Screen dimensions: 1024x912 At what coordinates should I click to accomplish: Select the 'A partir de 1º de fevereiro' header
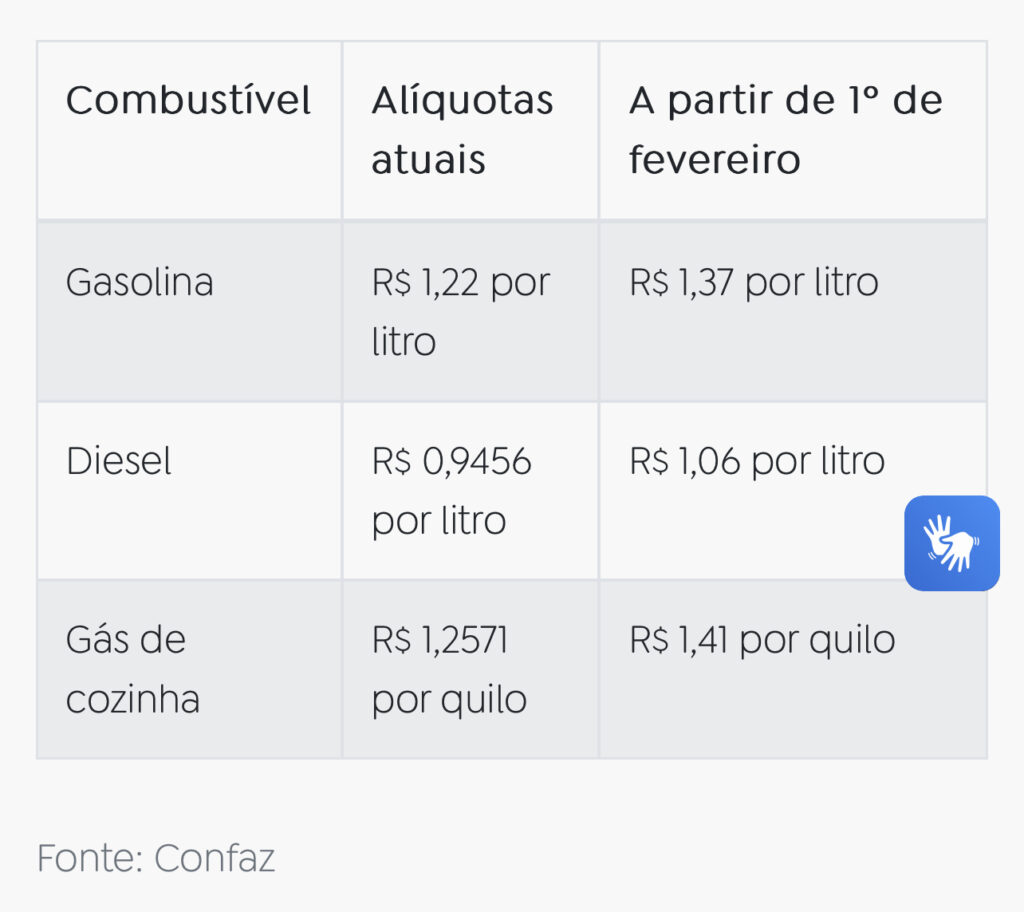(x=785, y=130)
